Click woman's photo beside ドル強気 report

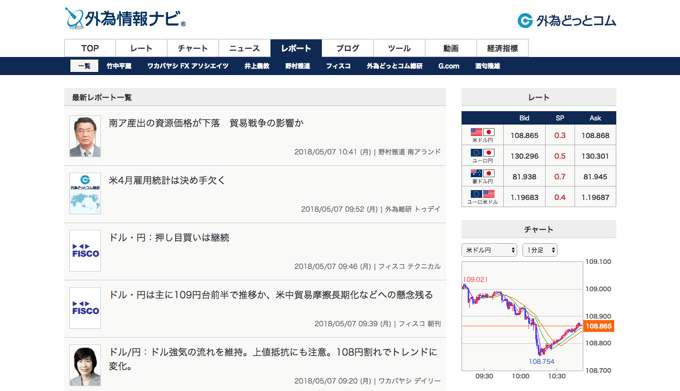[85, 365]
